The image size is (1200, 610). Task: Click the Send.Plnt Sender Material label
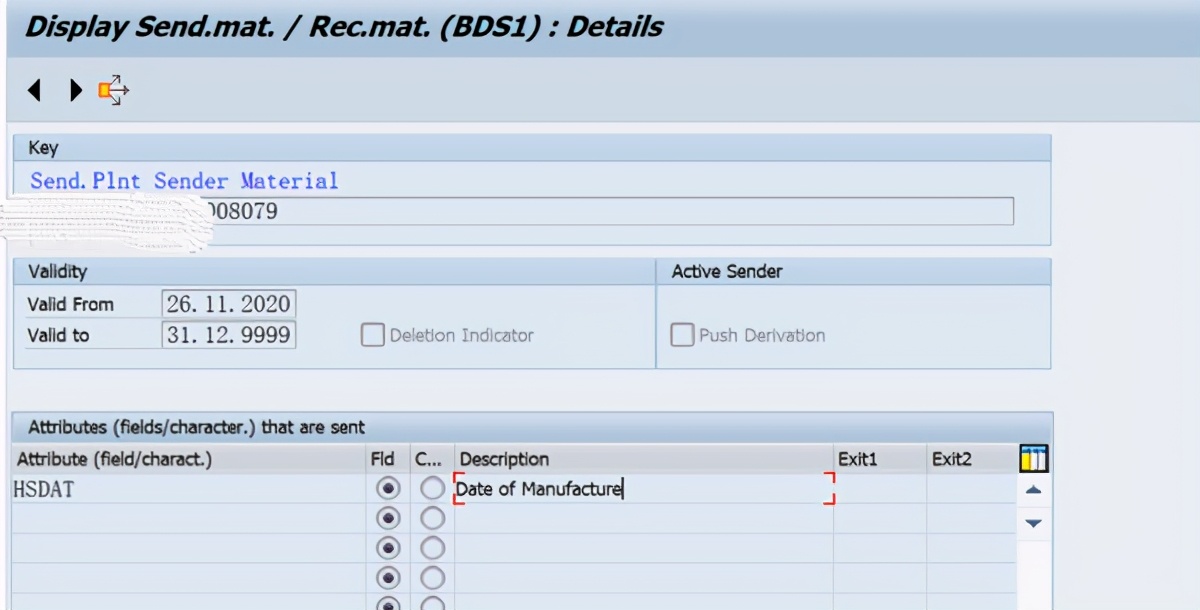[x=184, y=181]
